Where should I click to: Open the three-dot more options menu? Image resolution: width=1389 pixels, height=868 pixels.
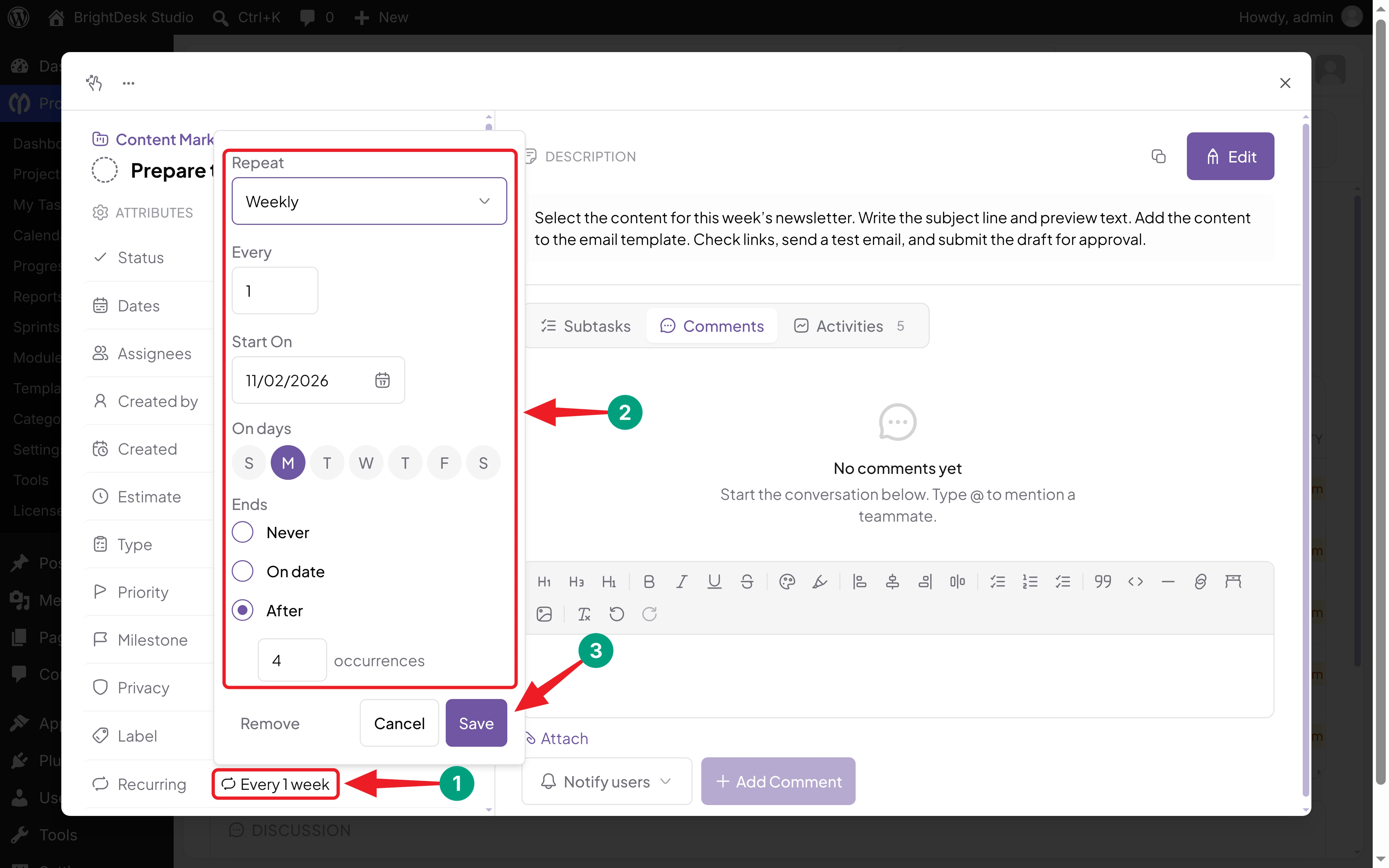tap(129, 83)
